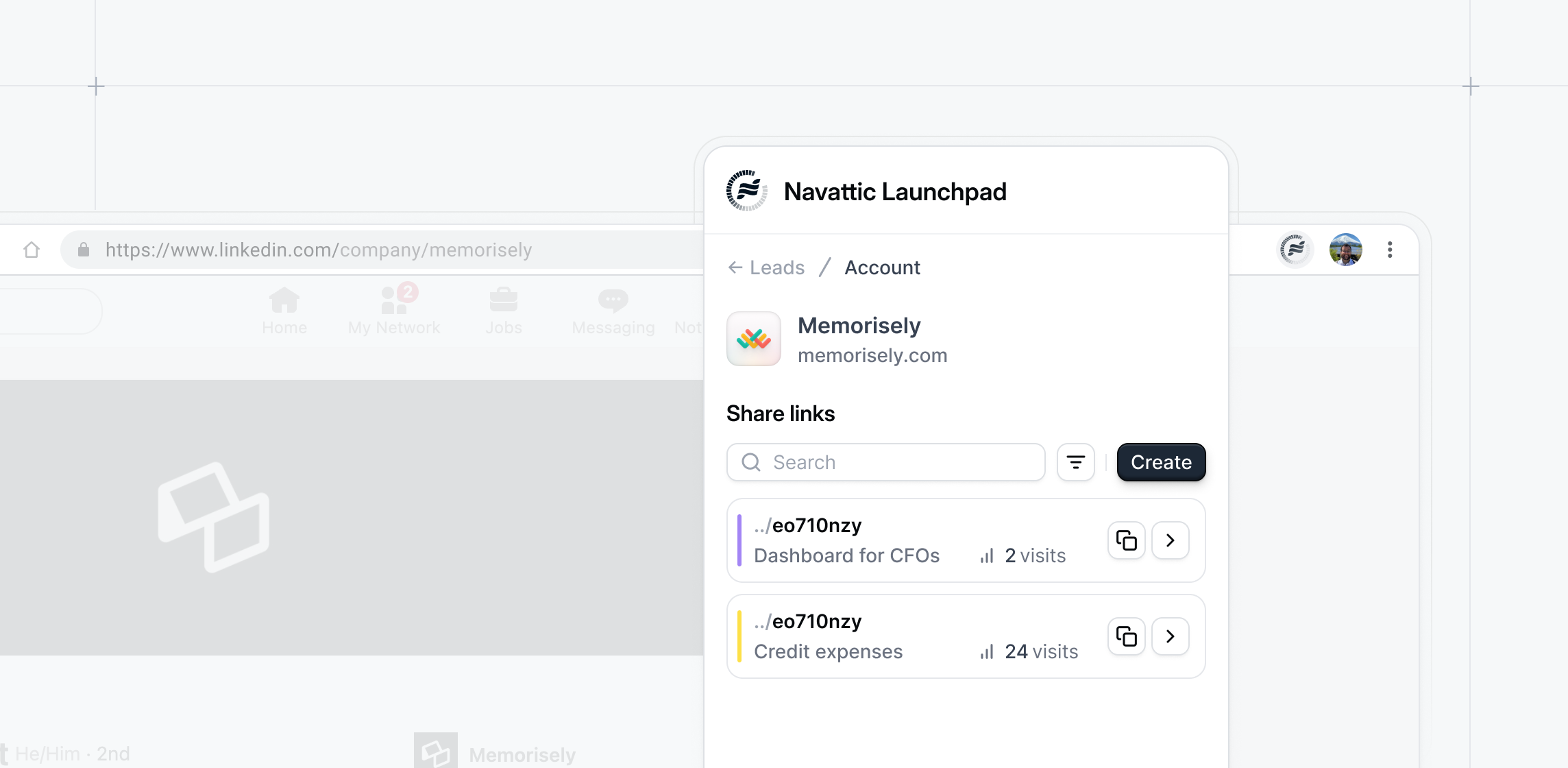1568x768 pixels.
Task: Click the lock icon in address bar
Action: click(84, 250)
